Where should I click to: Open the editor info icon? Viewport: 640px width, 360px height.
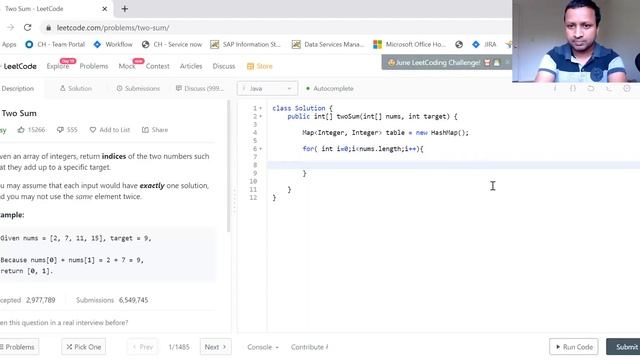click(555, 88)
